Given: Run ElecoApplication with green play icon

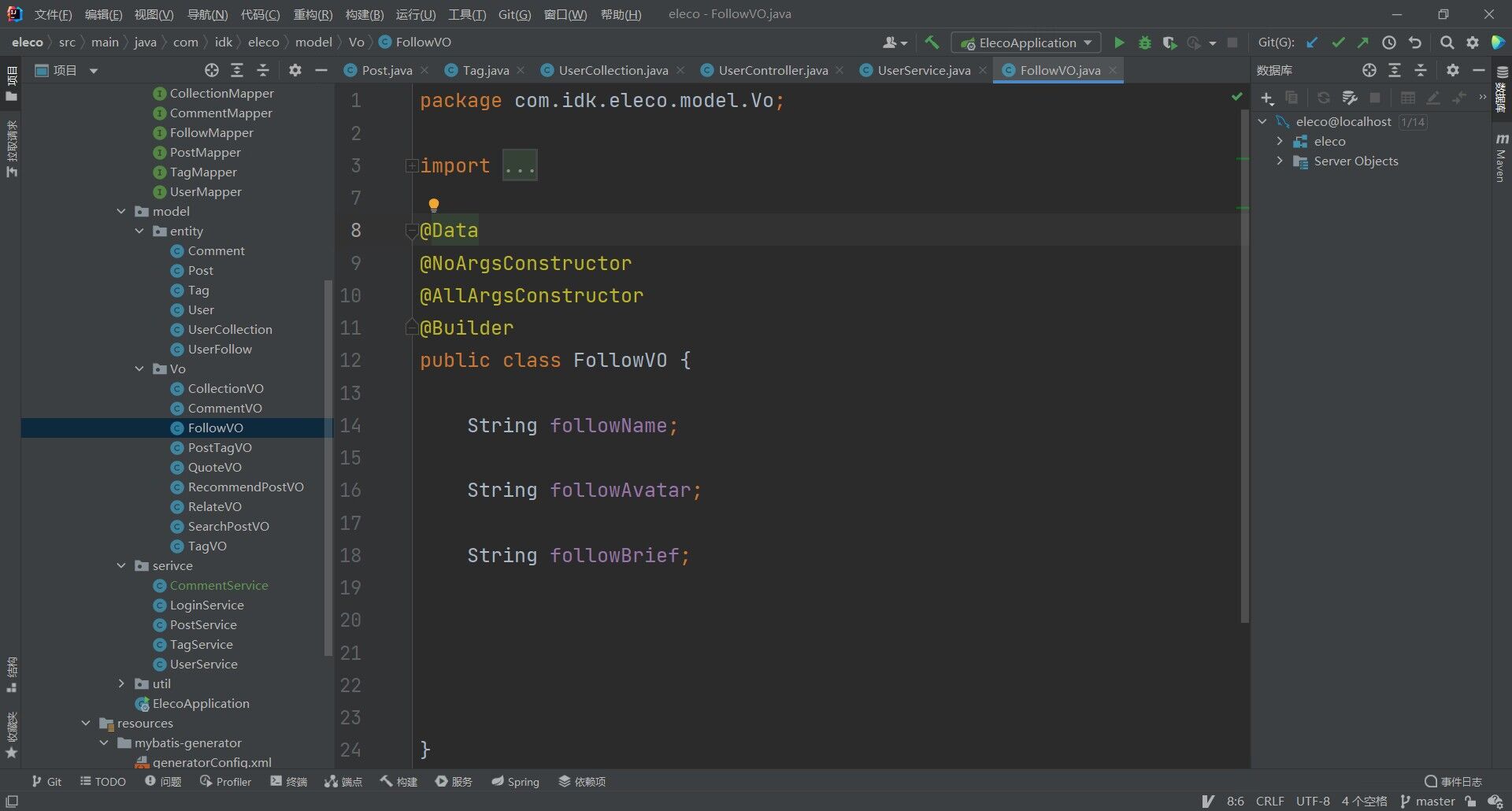Looking at the screenshot, I should (x=1119, y=43).
